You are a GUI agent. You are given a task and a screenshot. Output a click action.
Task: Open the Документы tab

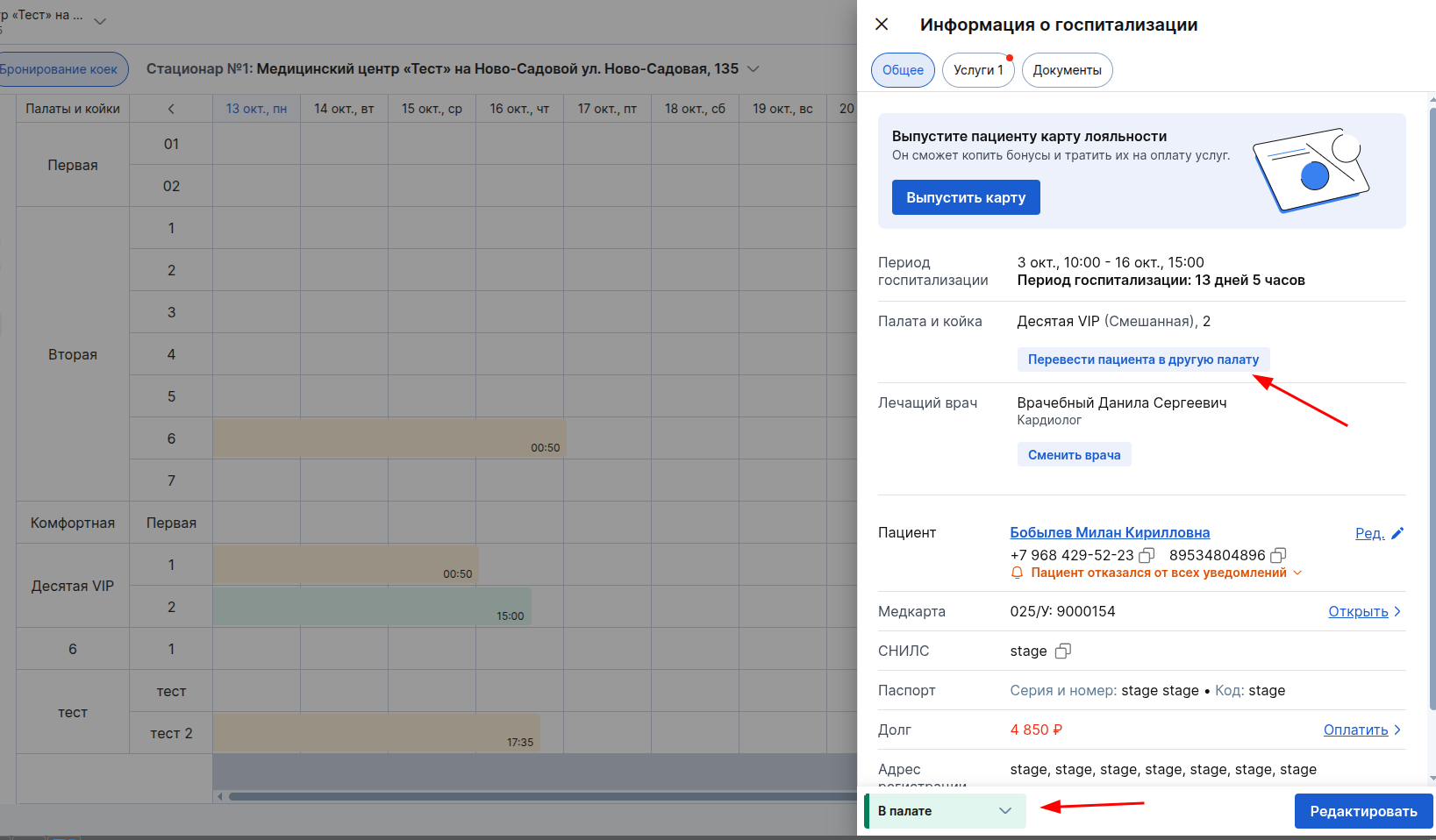(x=1067, y=70)
